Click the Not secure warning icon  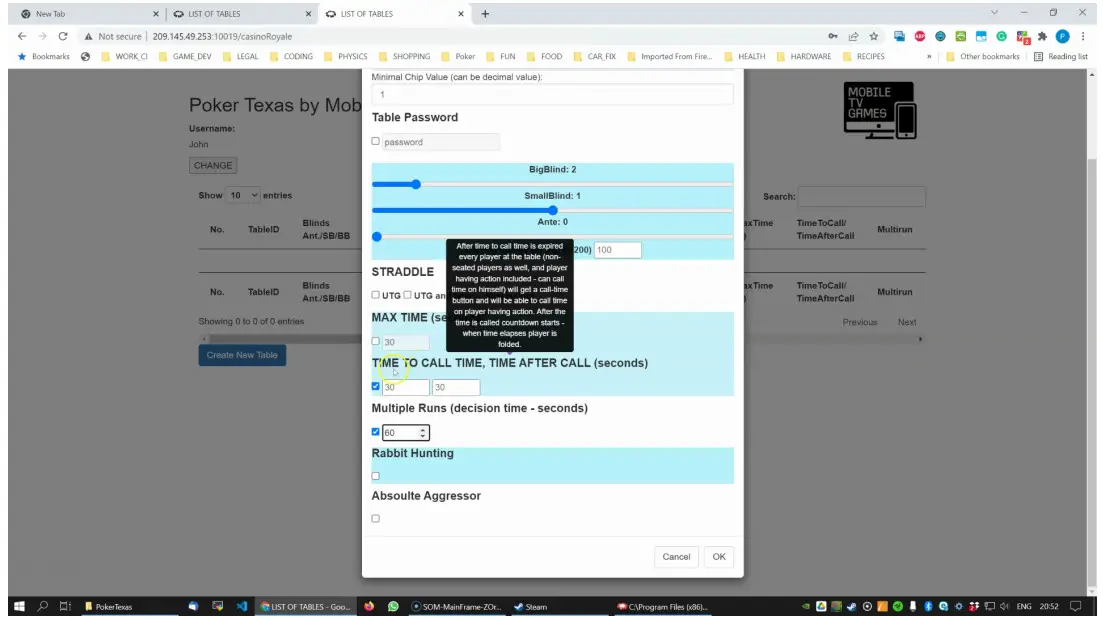click(x=88, y=37)
